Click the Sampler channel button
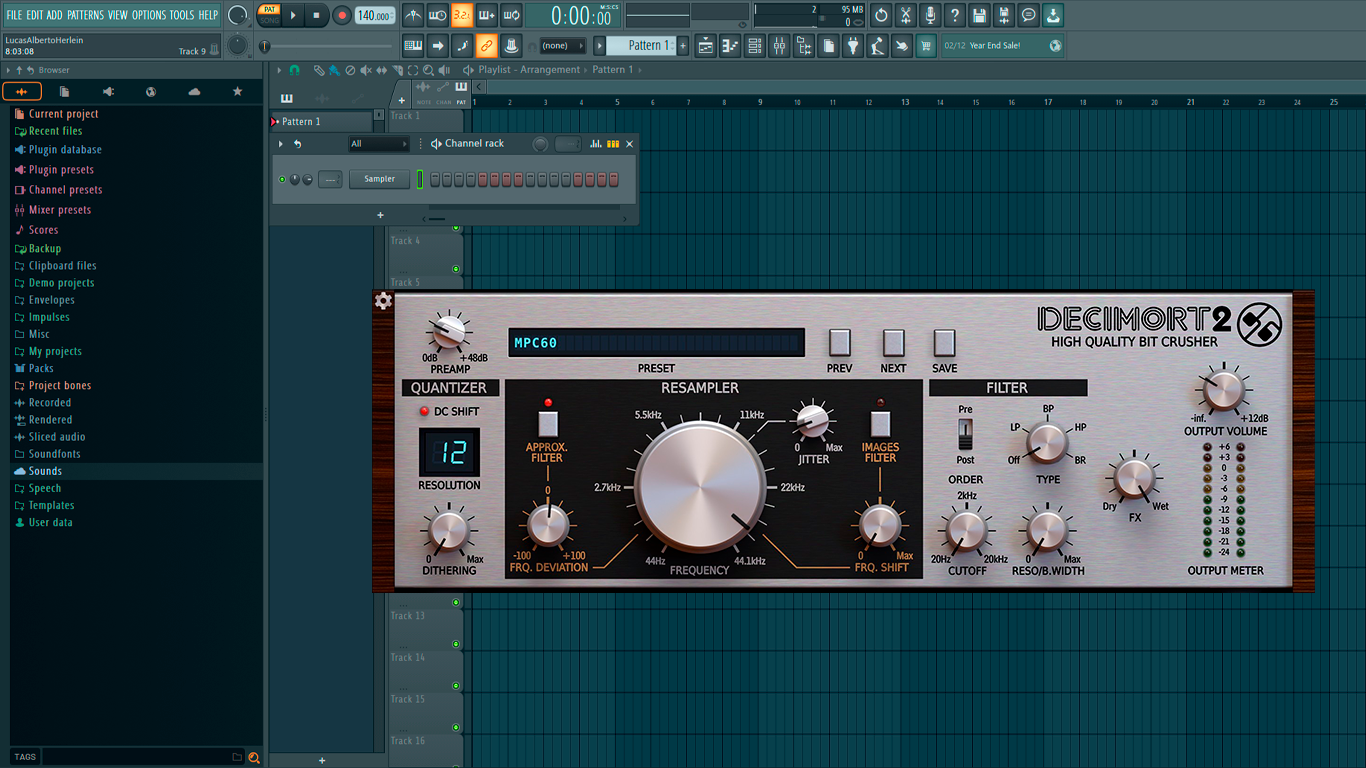Image resolution: width=1366 pixels, height=768 pixels. (x=379, y=179)
